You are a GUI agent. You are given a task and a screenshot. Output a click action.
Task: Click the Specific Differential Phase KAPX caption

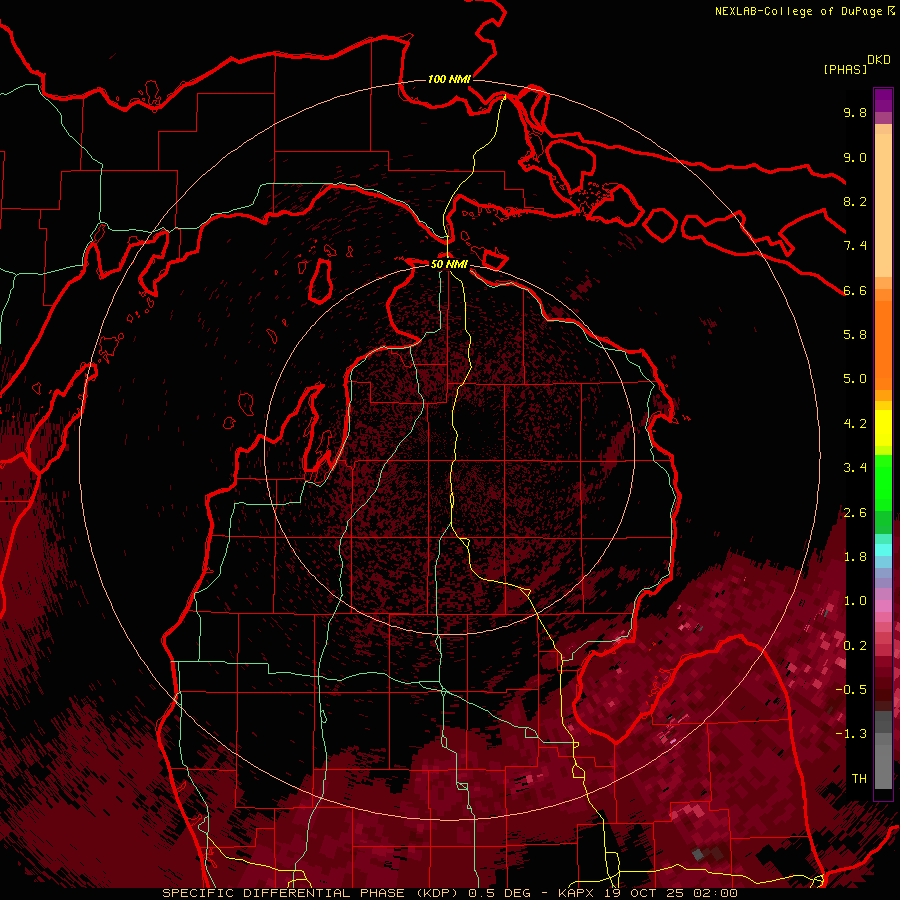449,893
